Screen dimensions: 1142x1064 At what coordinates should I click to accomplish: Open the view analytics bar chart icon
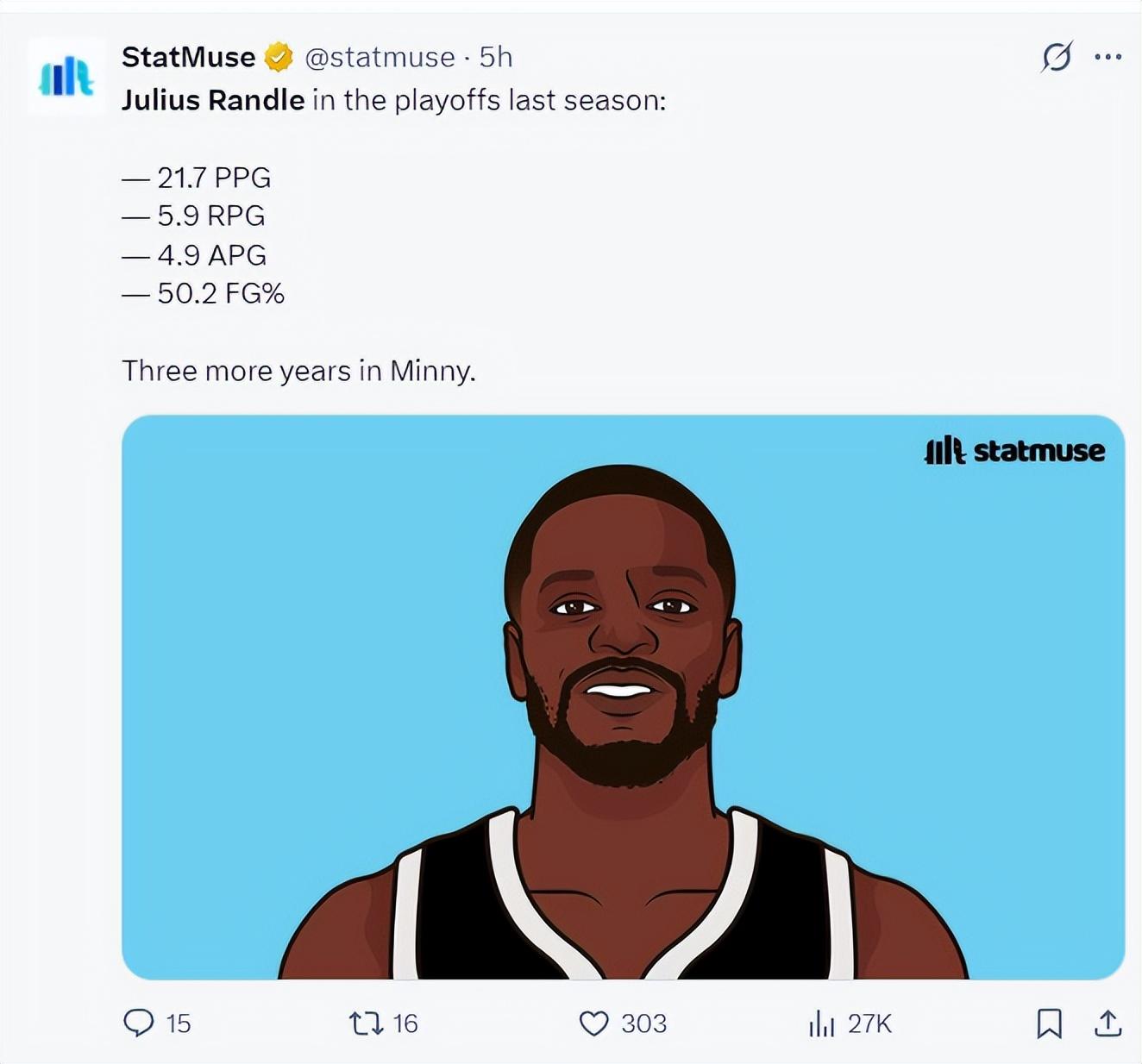point(821,1024)
